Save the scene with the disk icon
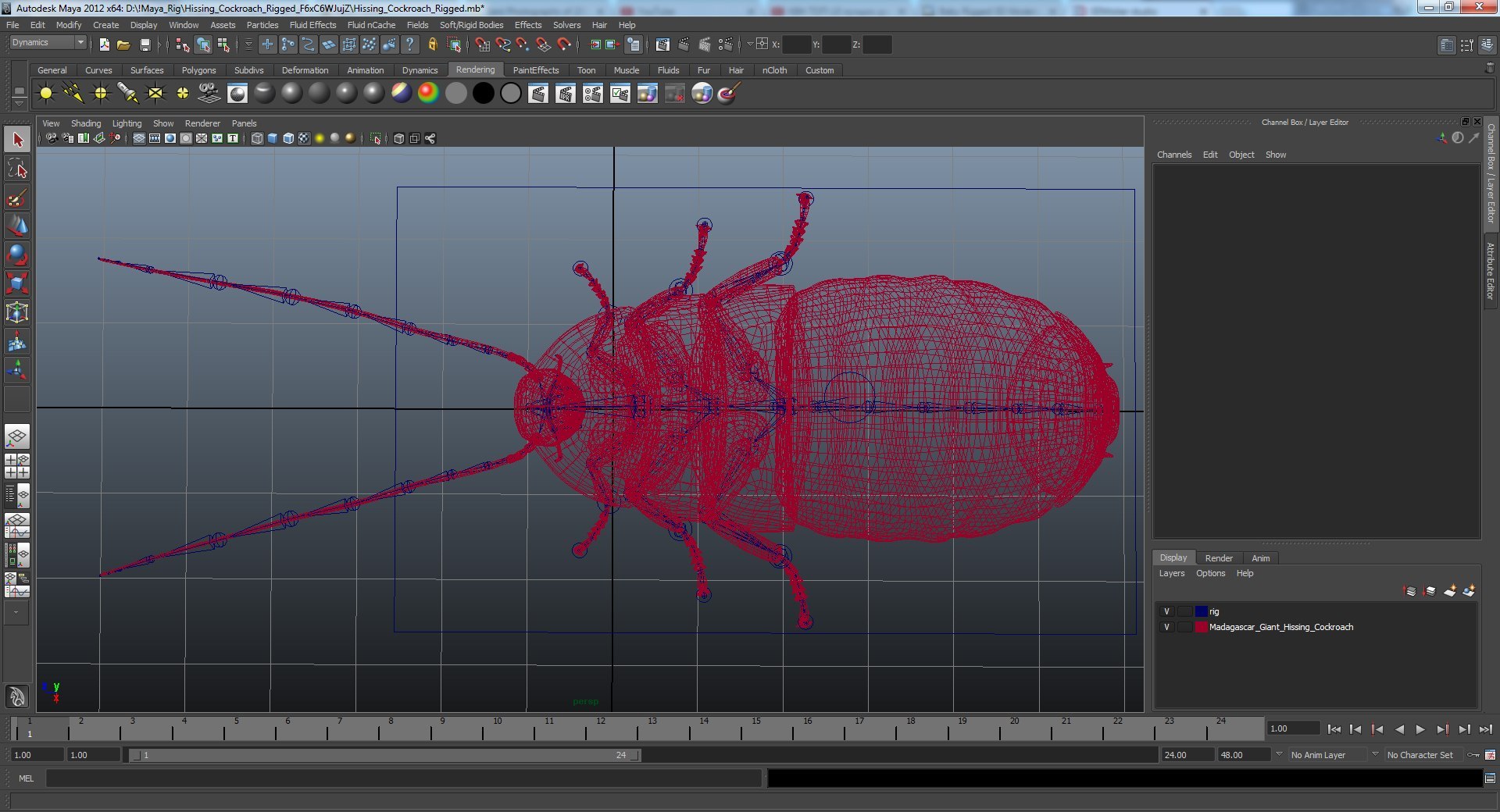 (145, 45)
